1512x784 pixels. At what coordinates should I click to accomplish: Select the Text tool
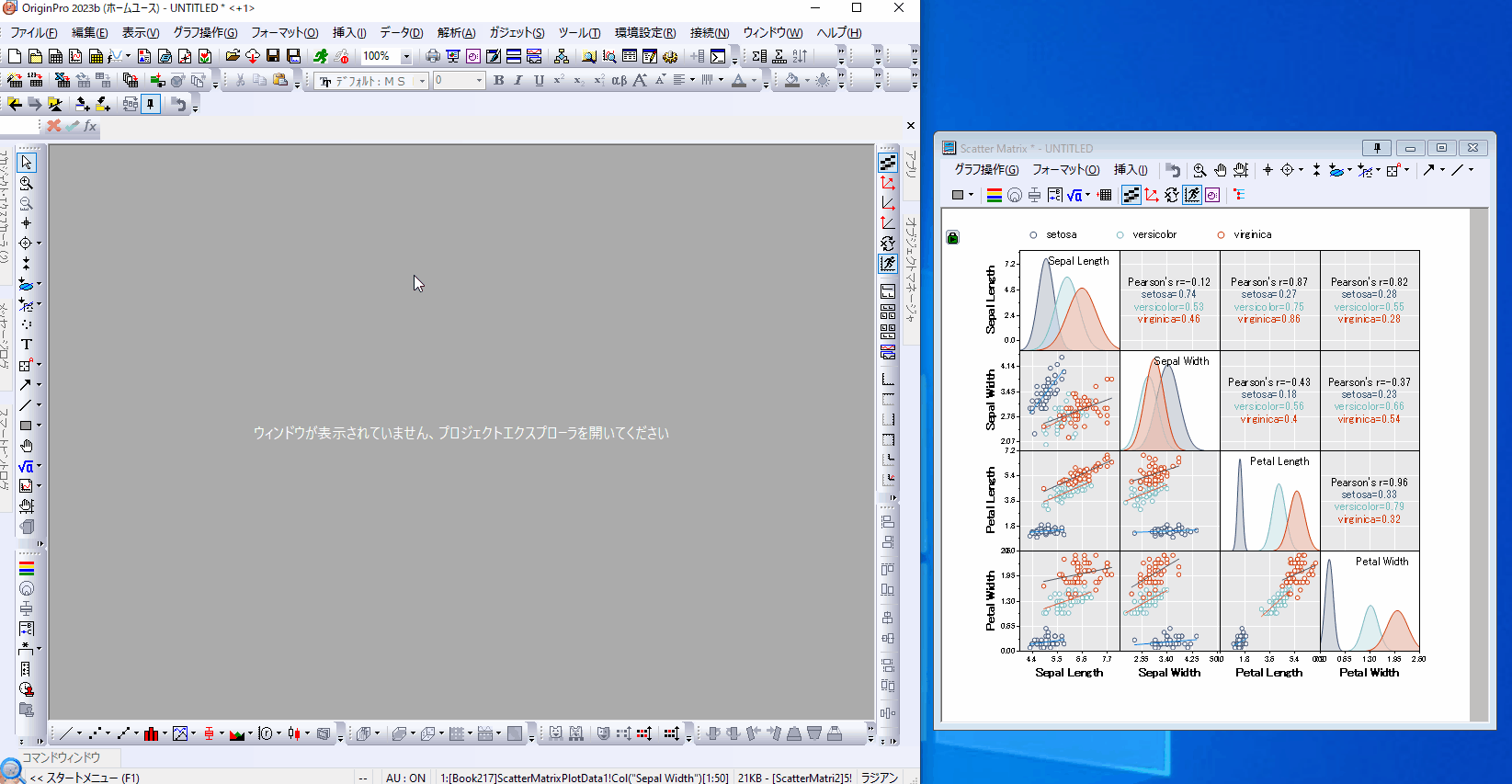point(26,345)
